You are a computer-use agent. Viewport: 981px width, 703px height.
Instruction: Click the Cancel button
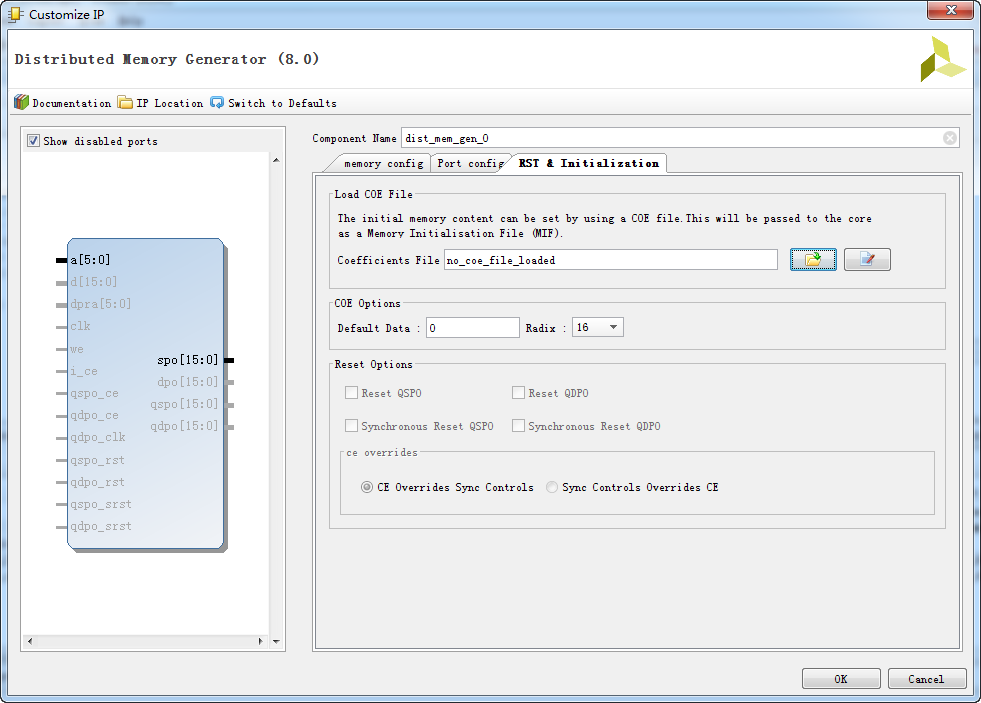tap(926, 679)
